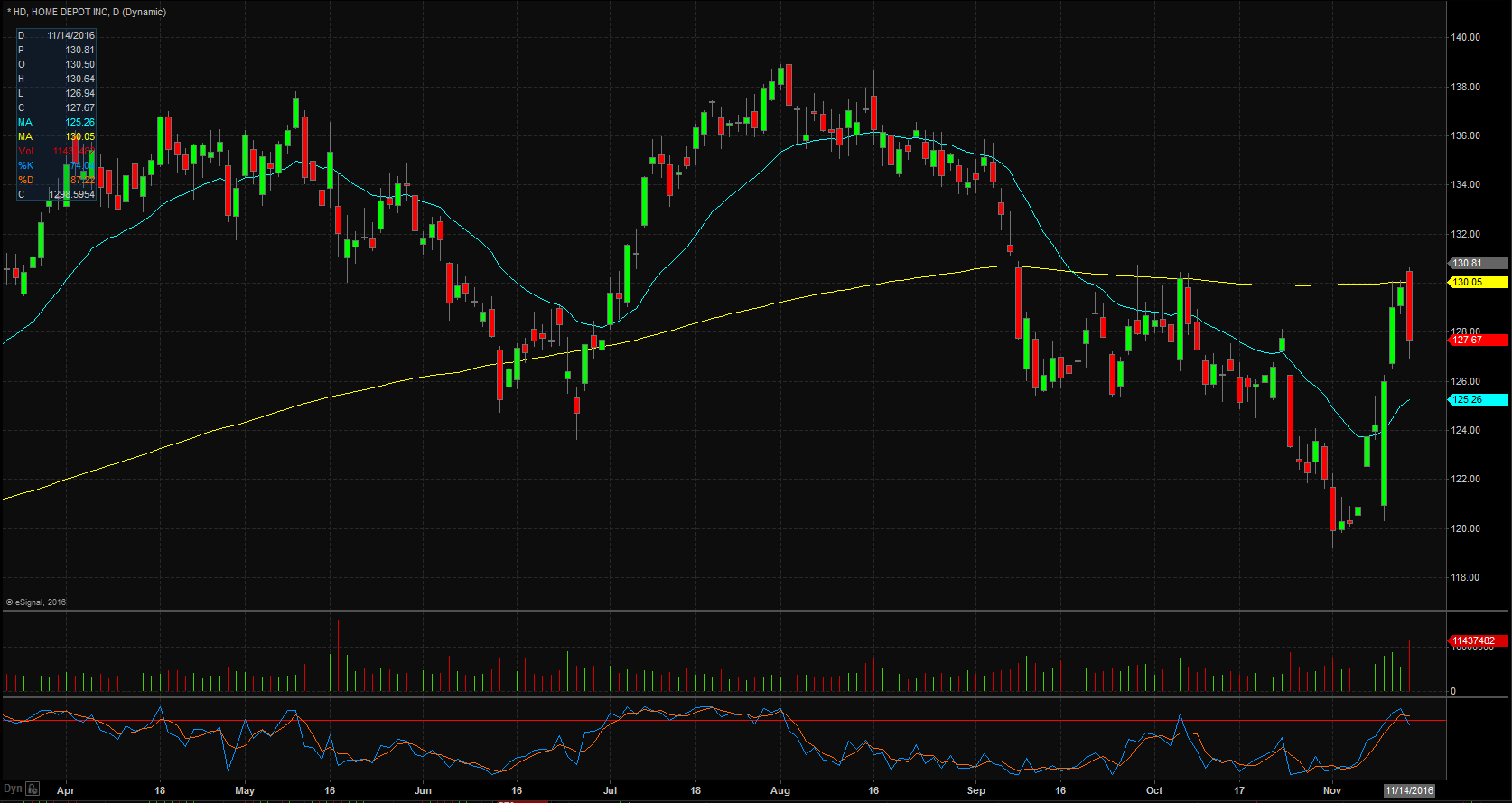
Task: Click the 122.00 price axis label
Action: click(1465, 480)
